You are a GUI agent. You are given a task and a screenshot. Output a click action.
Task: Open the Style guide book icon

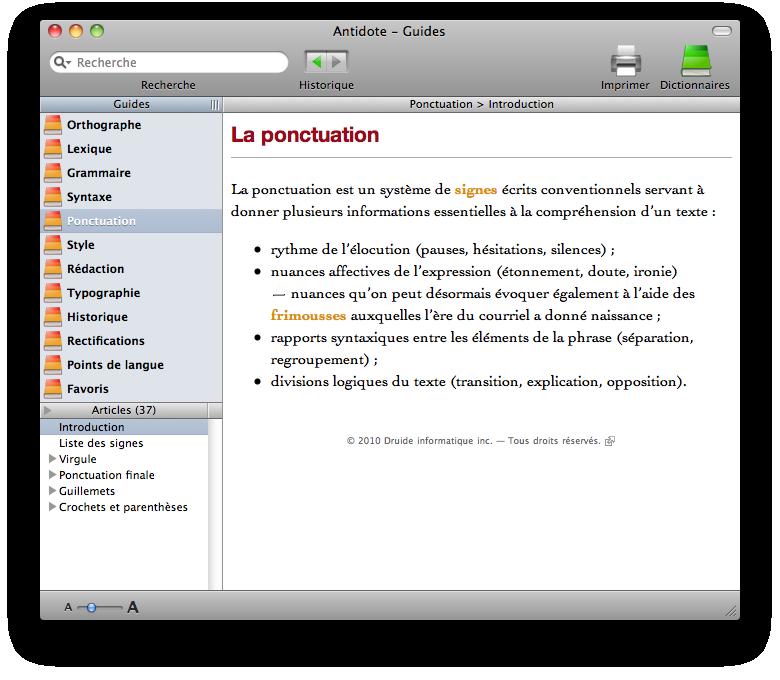(53, 245)
